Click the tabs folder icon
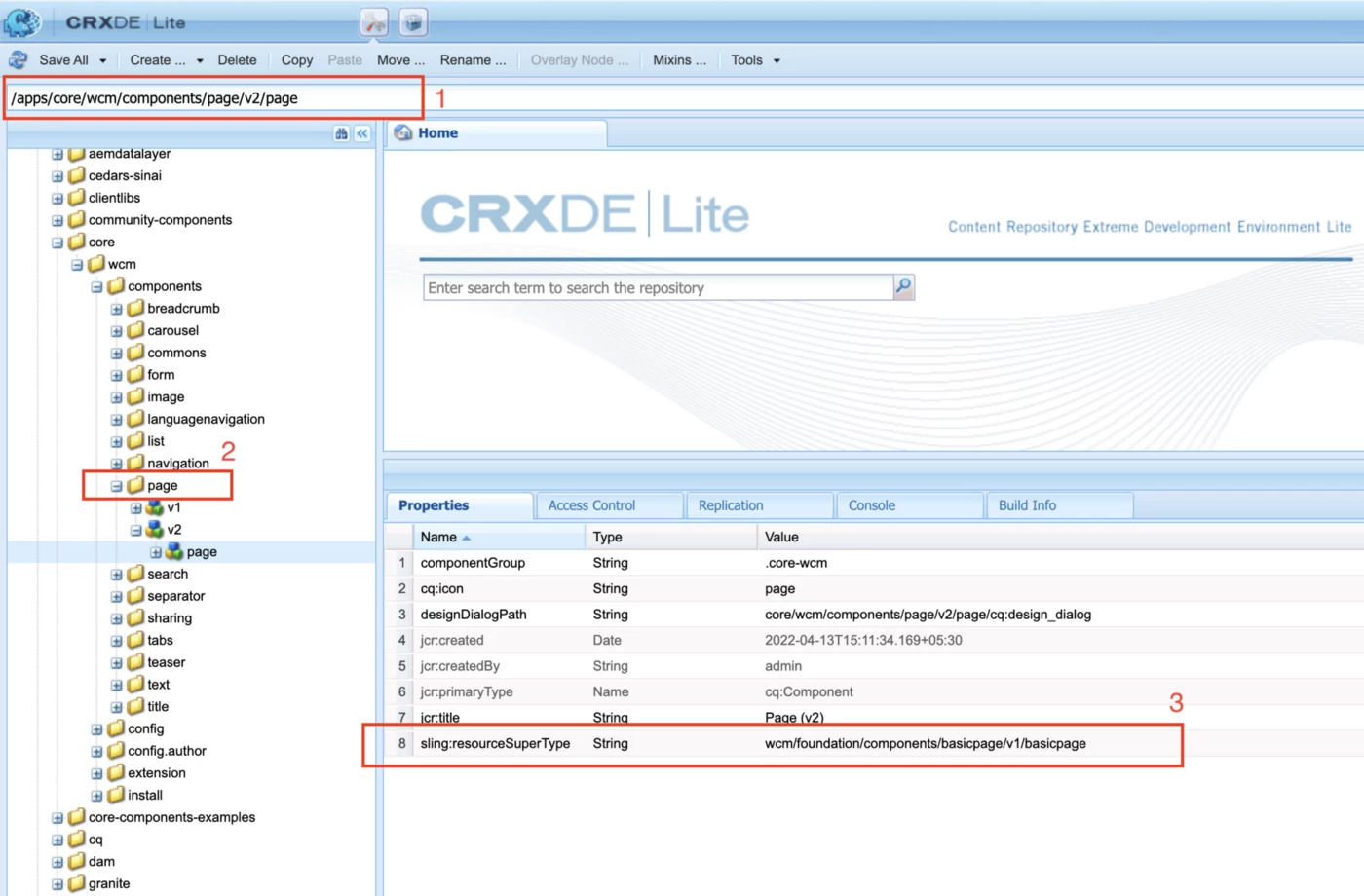The height and width of the screenshot is (896, 1364). (x=135, y=640)
